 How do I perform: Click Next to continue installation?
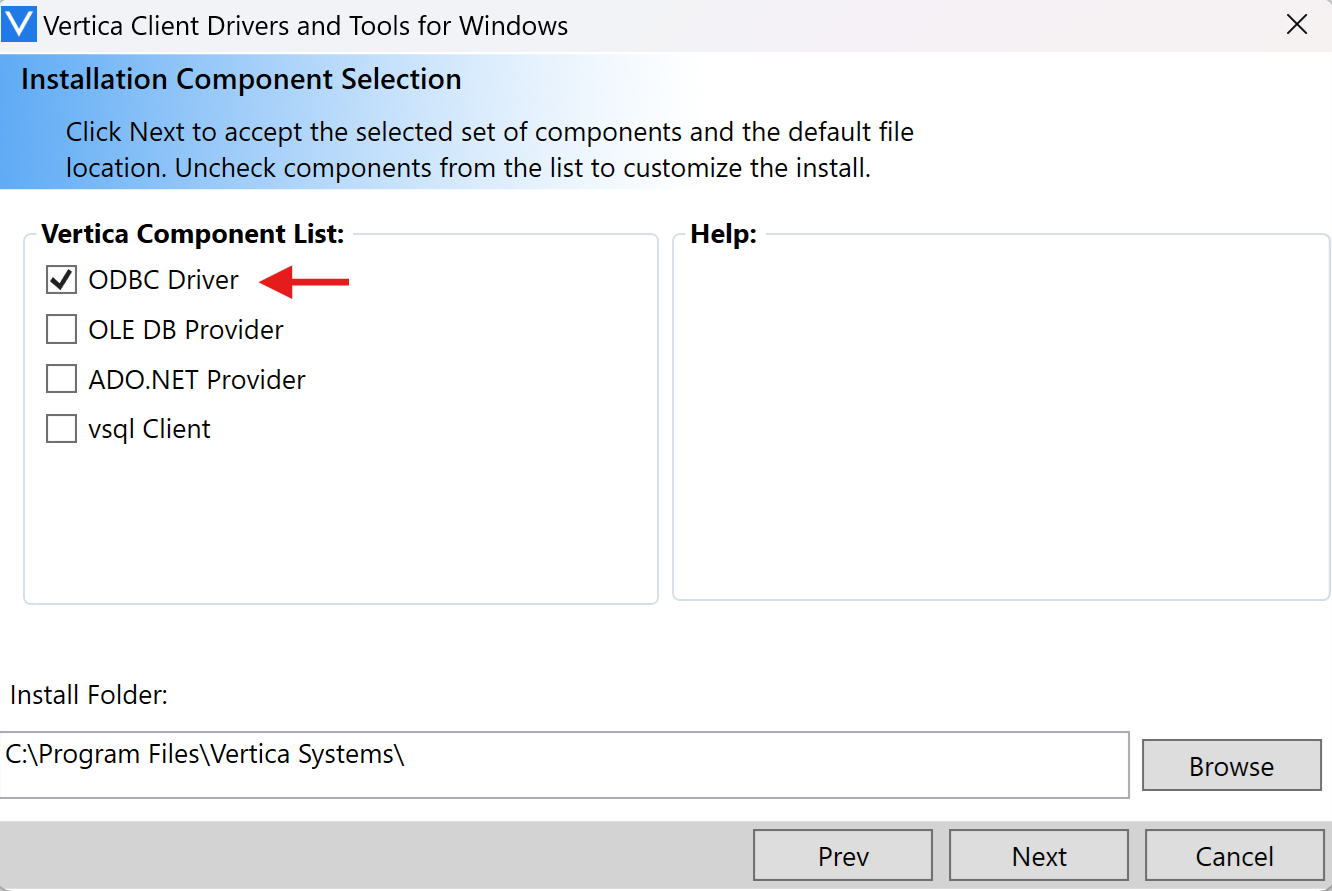(1038, 855)
